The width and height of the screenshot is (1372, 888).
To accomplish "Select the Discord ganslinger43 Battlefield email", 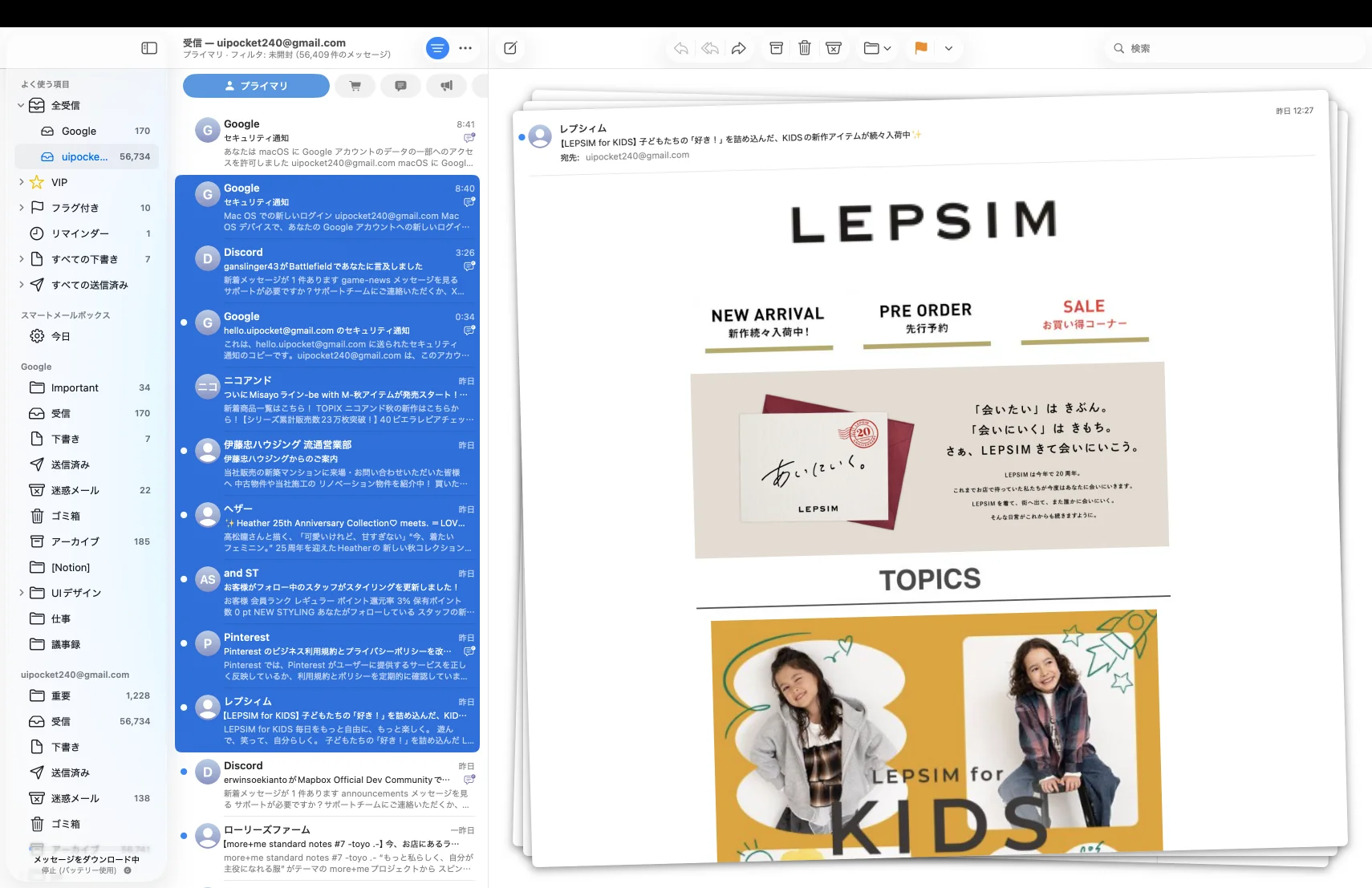I will [x=327, y=271].
